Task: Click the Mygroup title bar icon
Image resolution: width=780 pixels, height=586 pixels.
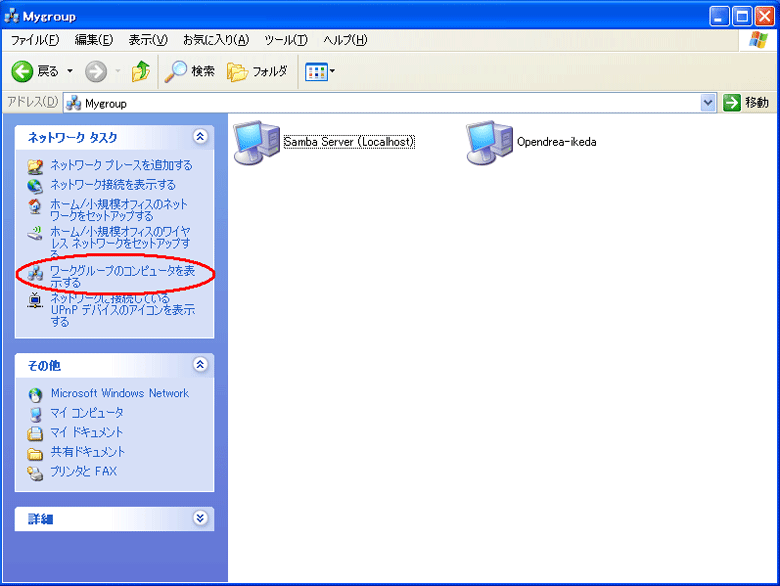Action: [11, 16]
